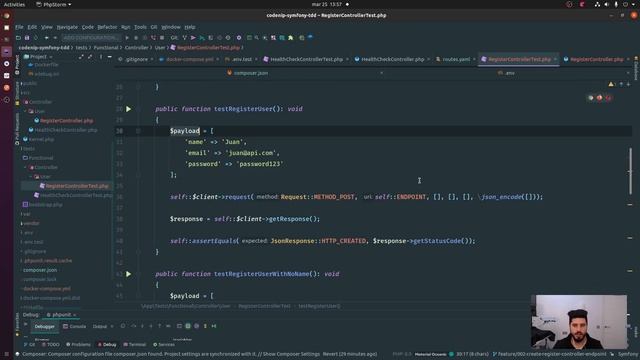Collapse the Functional tests folder
The width and height of the screenshot is (640, 360).
[39, 158]
